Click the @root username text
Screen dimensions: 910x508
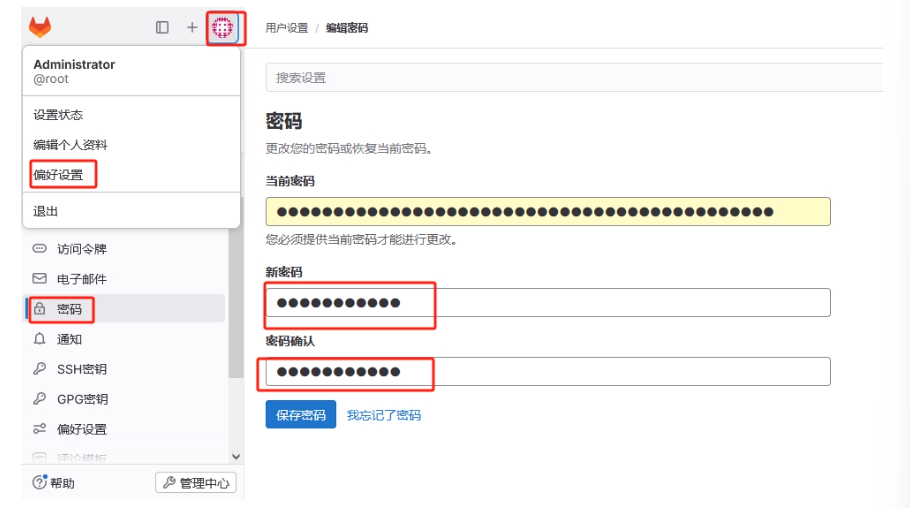51,79
